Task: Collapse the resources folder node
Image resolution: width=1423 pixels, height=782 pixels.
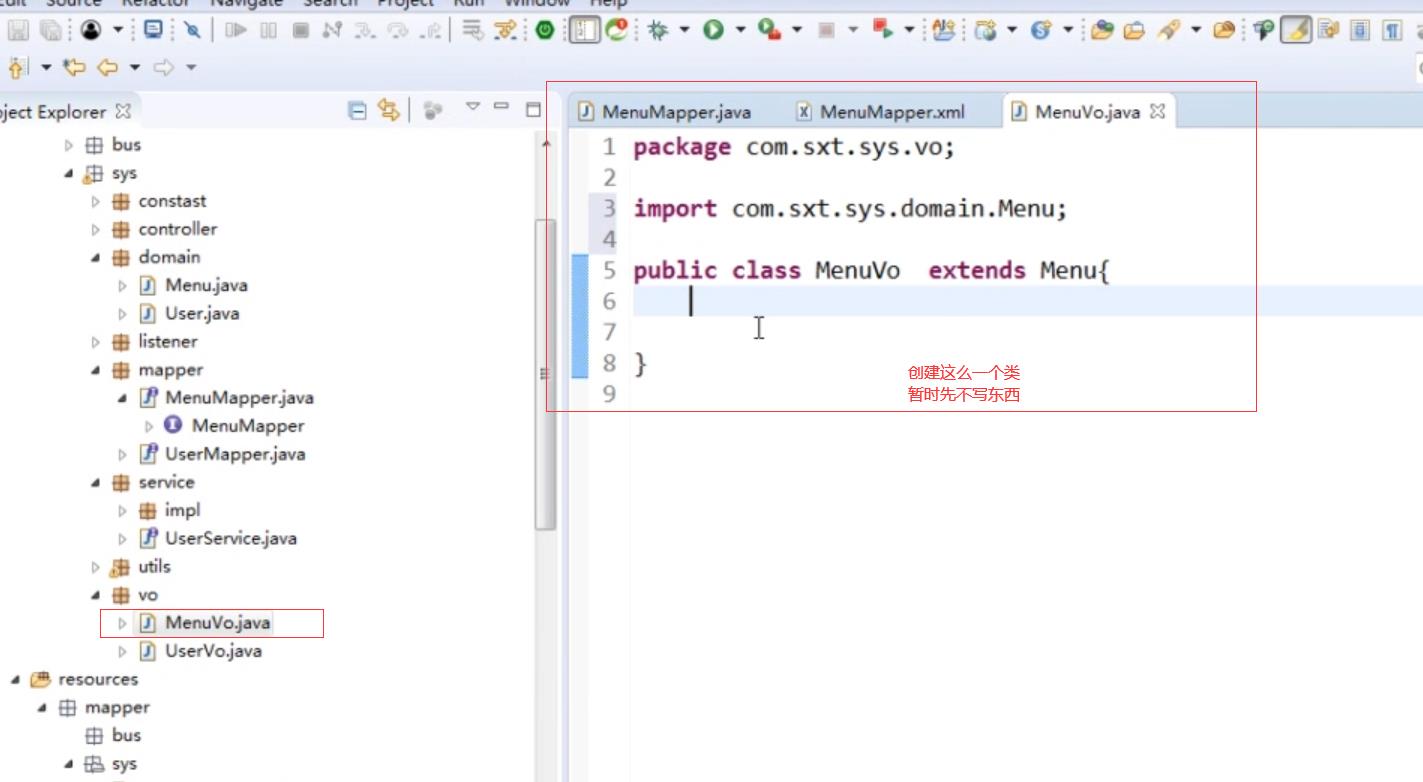Action: (x=15, y=679)
